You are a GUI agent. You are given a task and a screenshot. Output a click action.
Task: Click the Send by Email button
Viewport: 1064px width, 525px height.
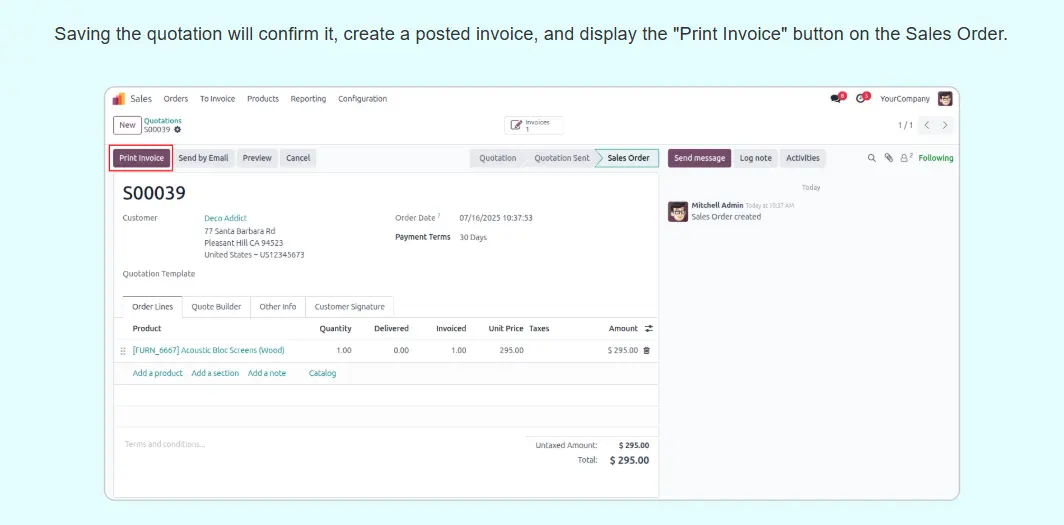pos(203,158)
